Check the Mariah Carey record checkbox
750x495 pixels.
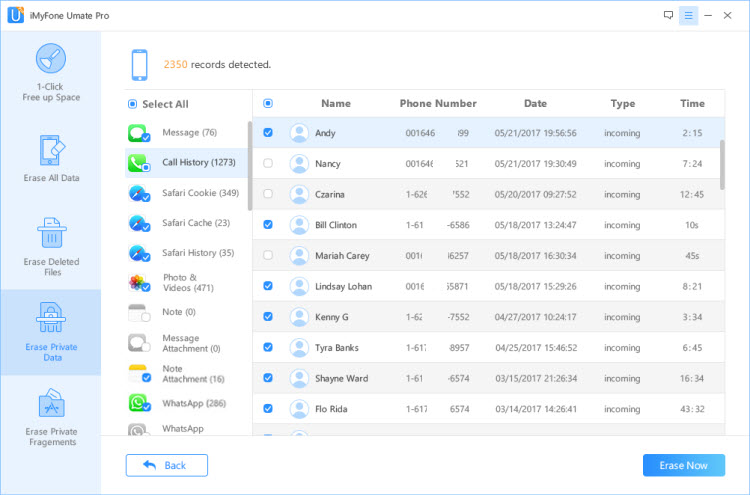click(x=268, y=255)
